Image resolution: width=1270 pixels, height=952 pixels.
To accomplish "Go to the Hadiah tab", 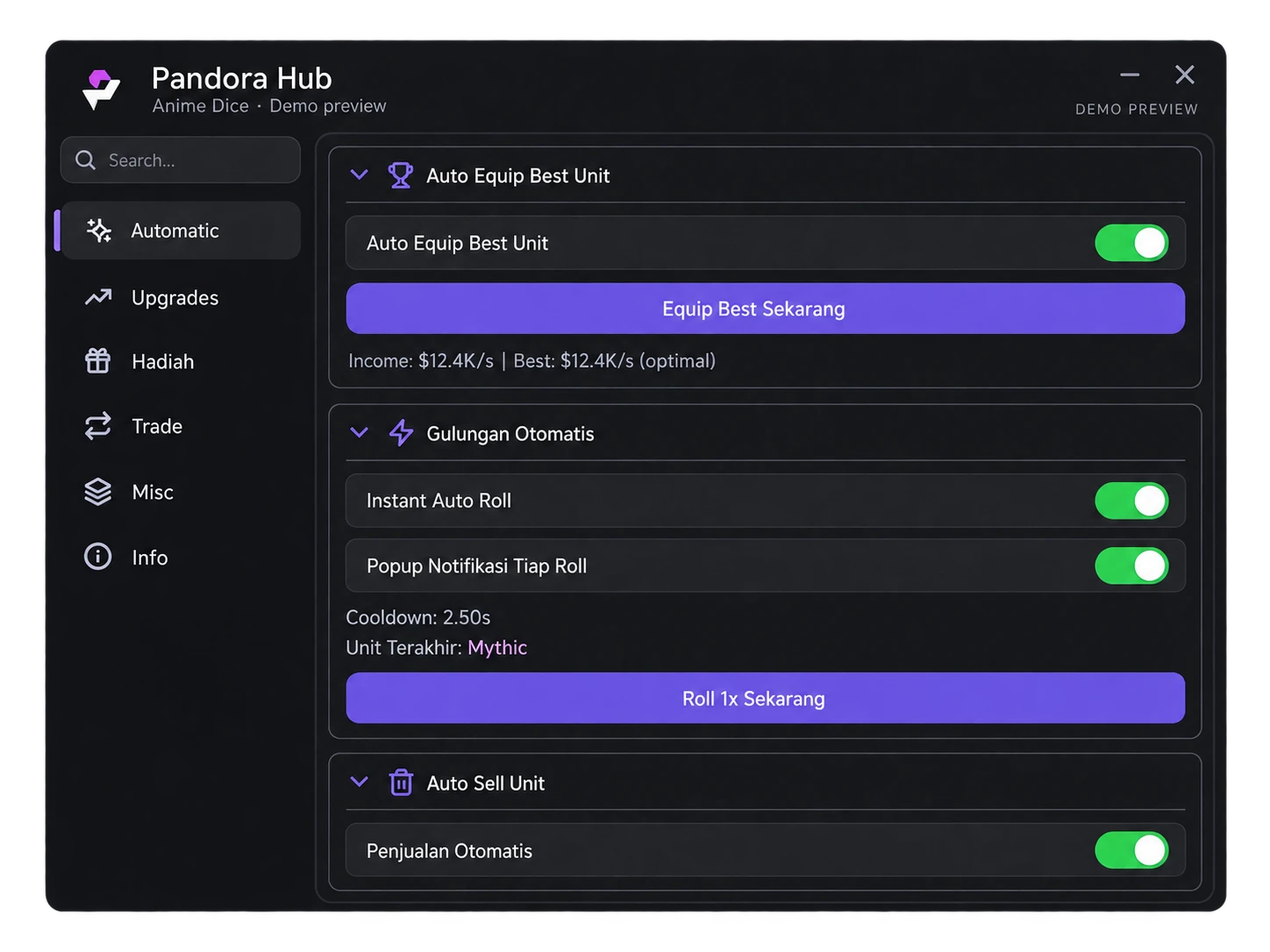I will [181, 361].
